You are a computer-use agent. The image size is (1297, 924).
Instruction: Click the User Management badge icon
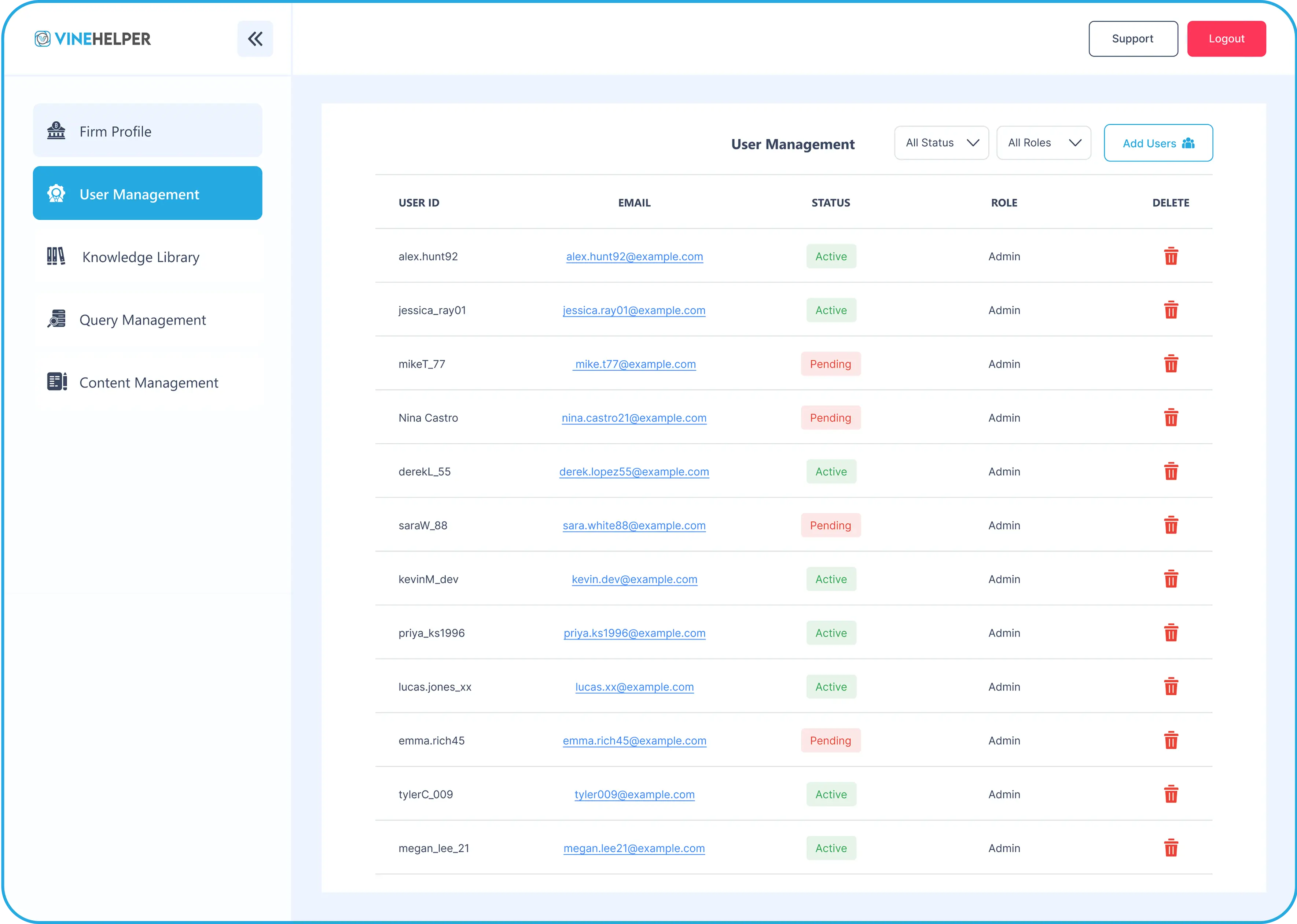pos(56,194)
